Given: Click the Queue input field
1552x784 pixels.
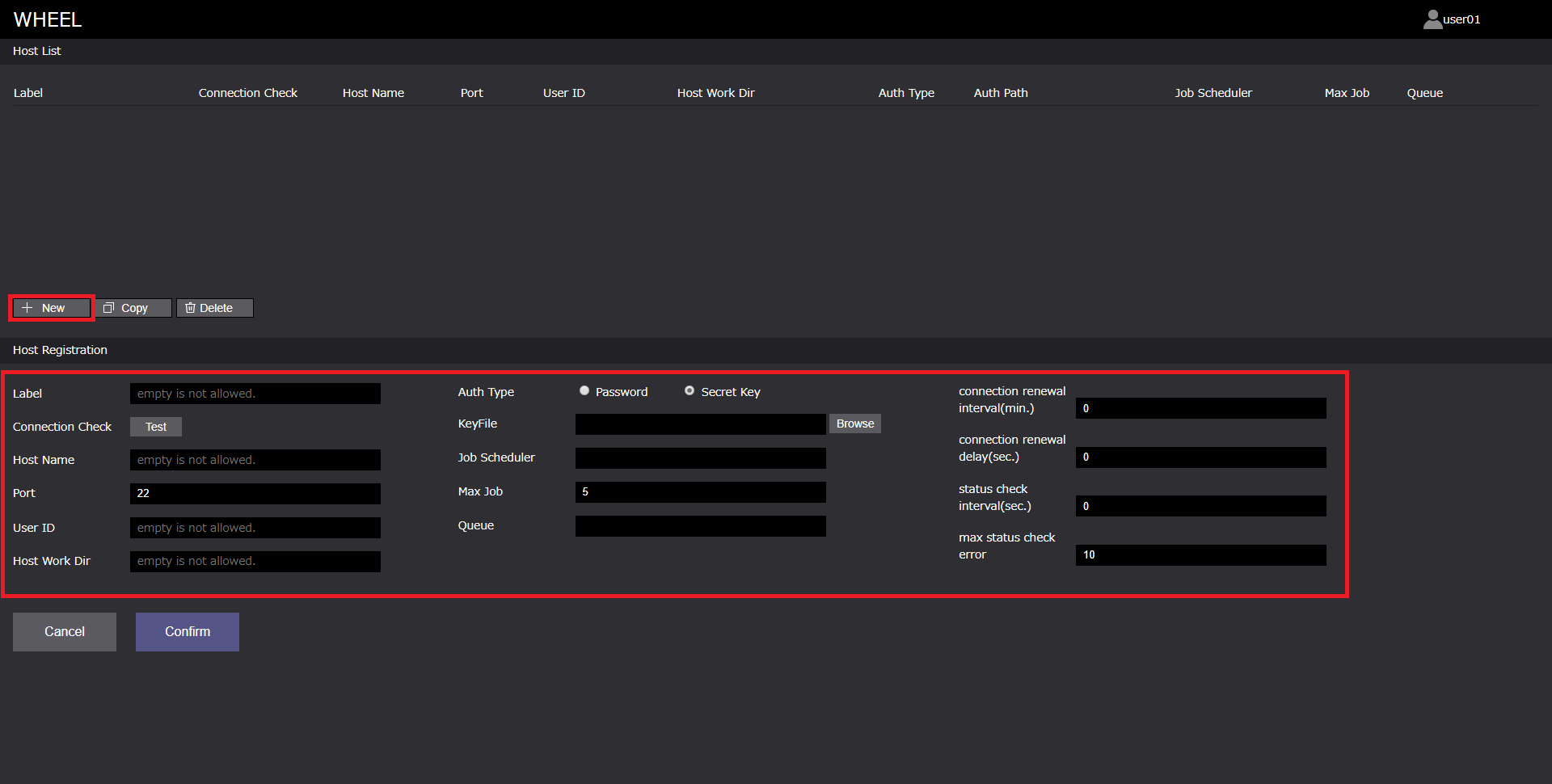Looking at the screenshot, I should click(700, 526).
